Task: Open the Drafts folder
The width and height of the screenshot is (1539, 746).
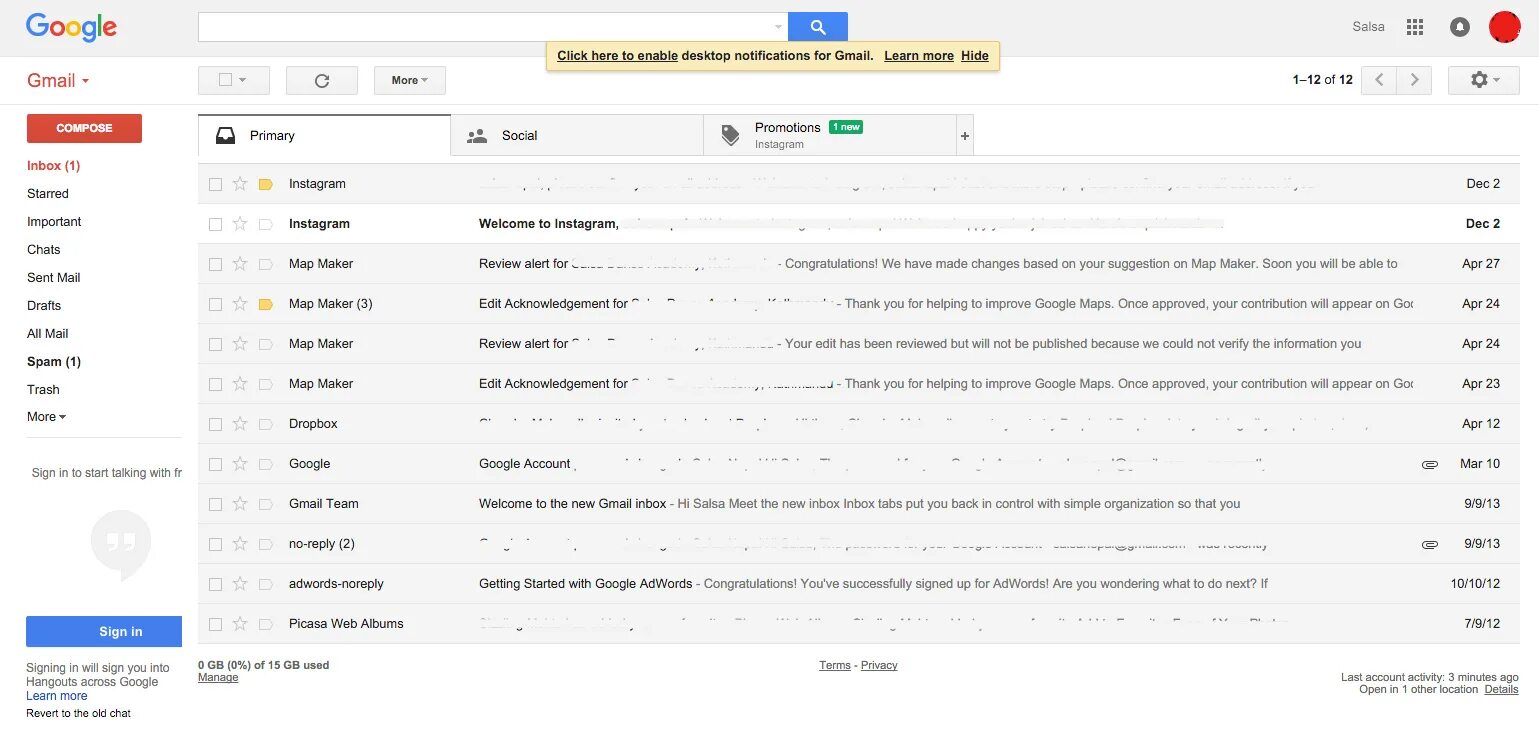Action: (x=44, y=306)
